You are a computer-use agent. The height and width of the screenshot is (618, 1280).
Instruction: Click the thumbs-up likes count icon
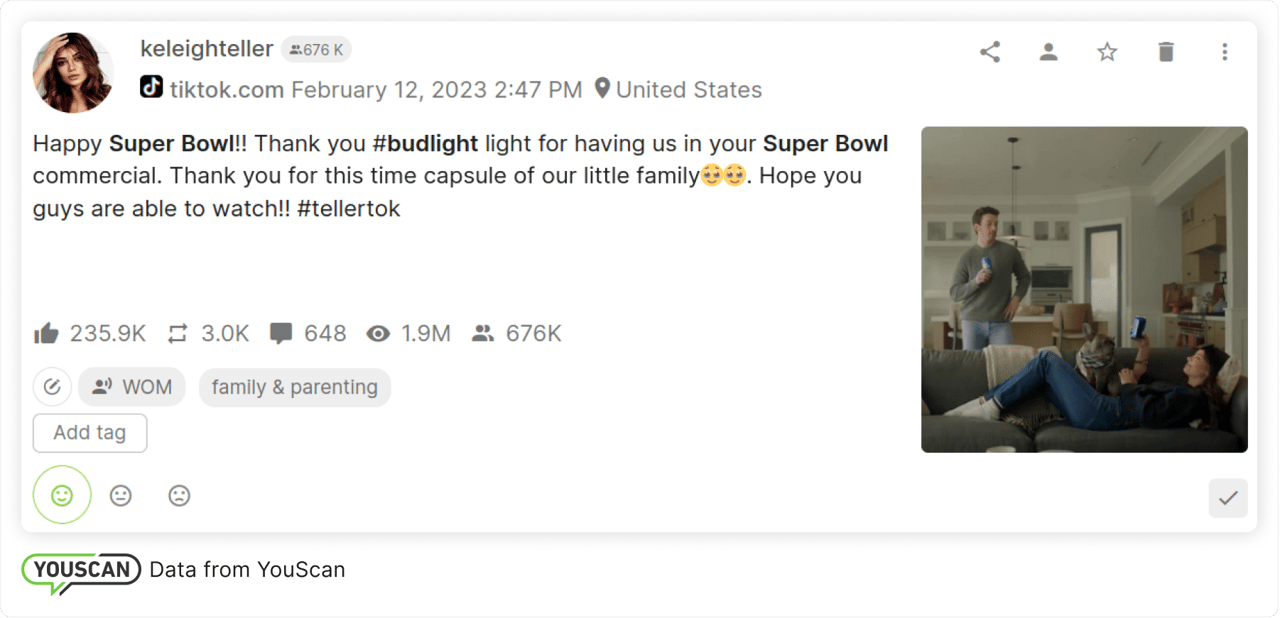pos(46,334)
